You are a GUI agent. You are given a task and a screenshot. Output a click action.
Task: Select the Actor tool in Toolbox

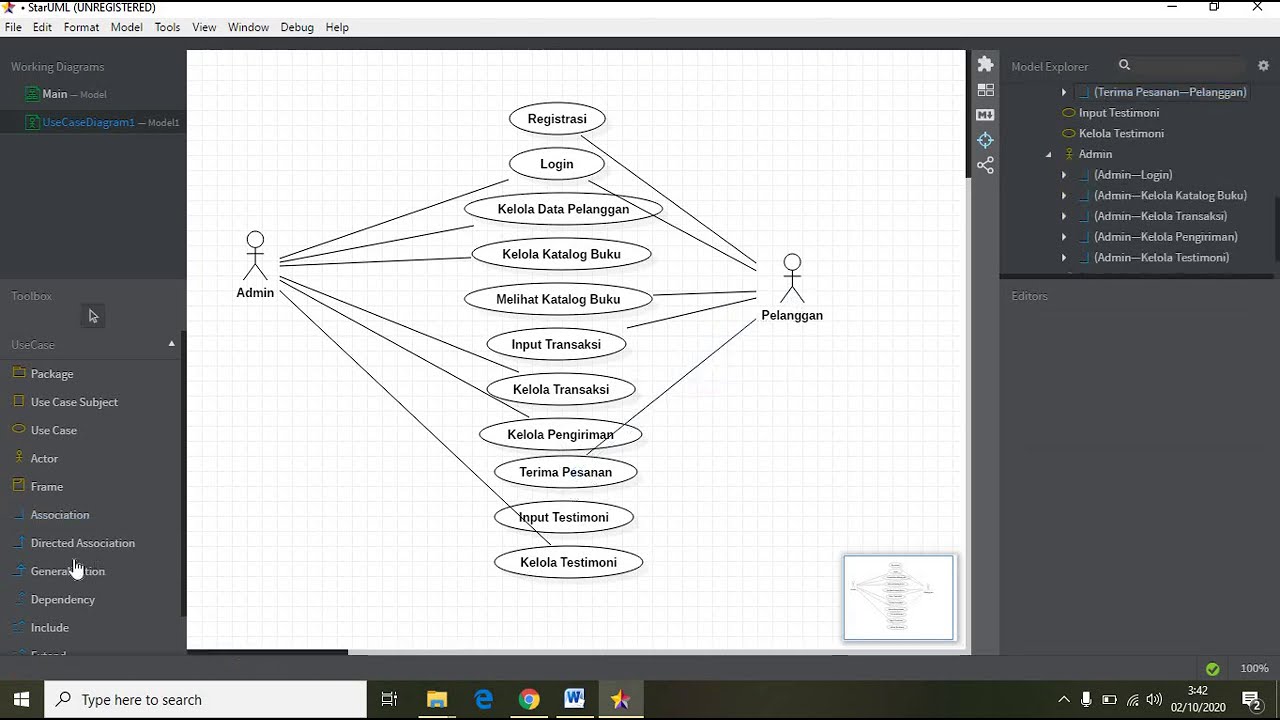click(44, 458)
